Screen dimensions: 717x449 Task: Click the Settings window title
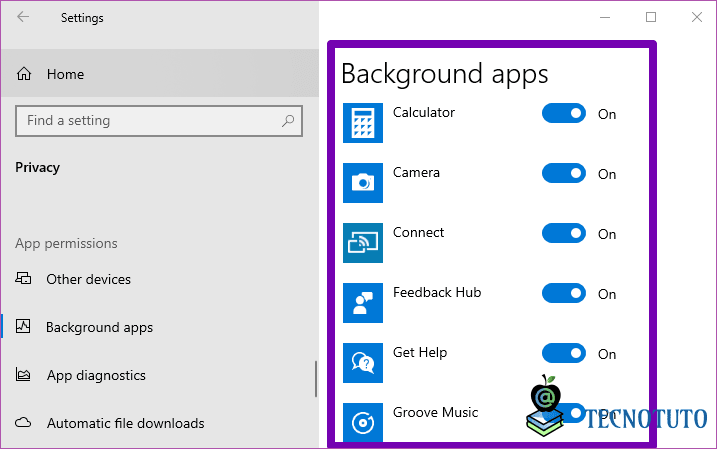coord(82,18)
